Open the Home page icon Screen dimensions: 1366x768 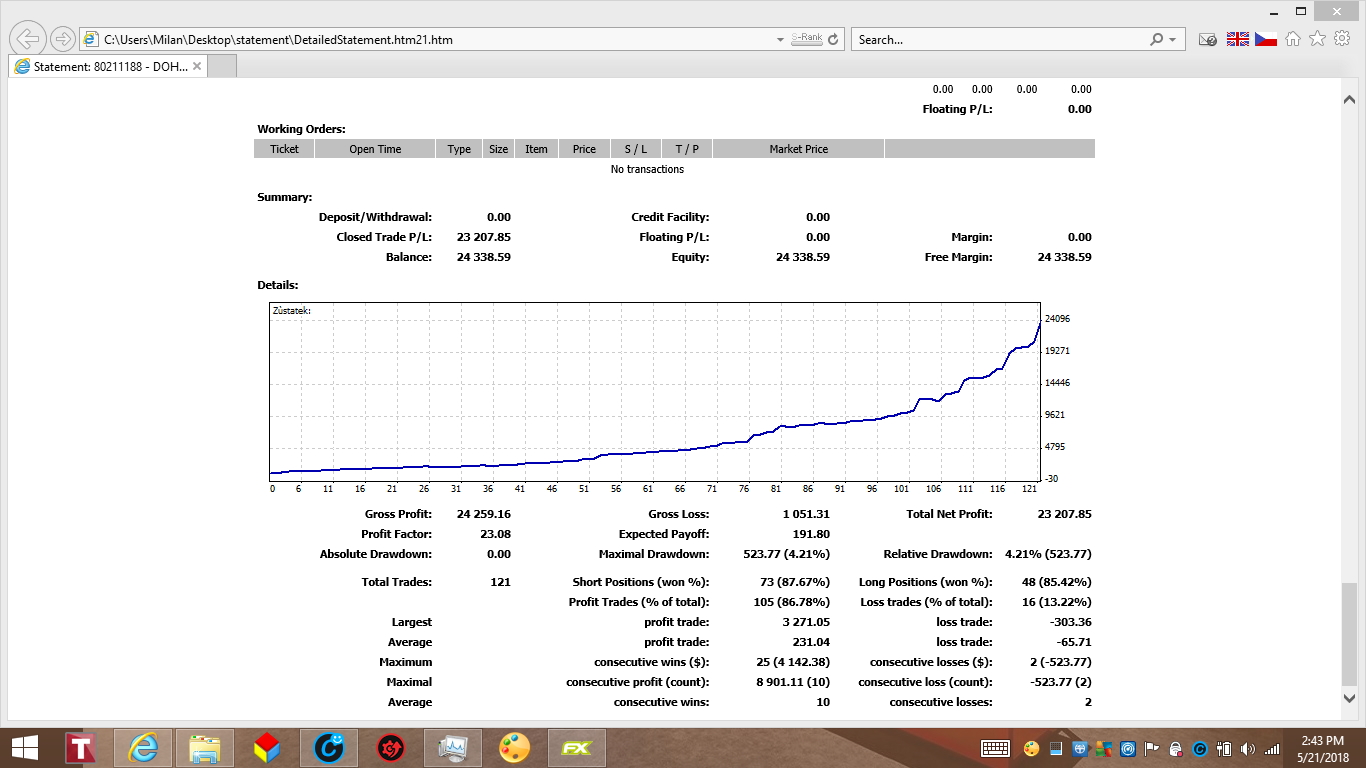(1293, 39)
